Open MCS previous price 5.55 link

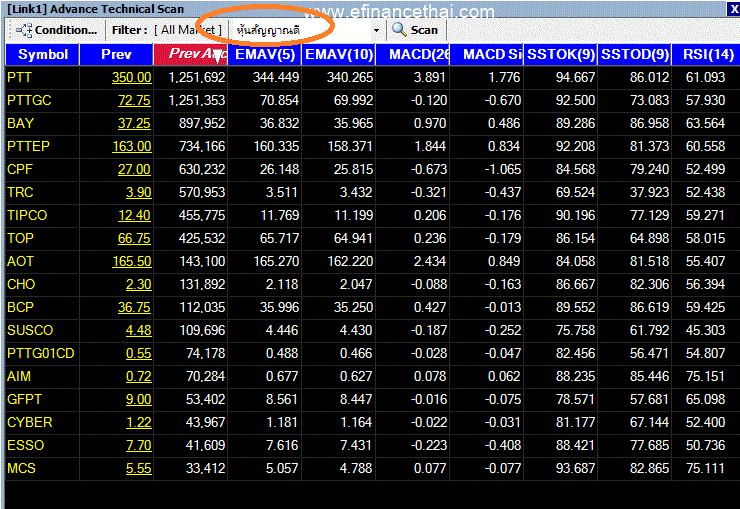tap(139, 468)
